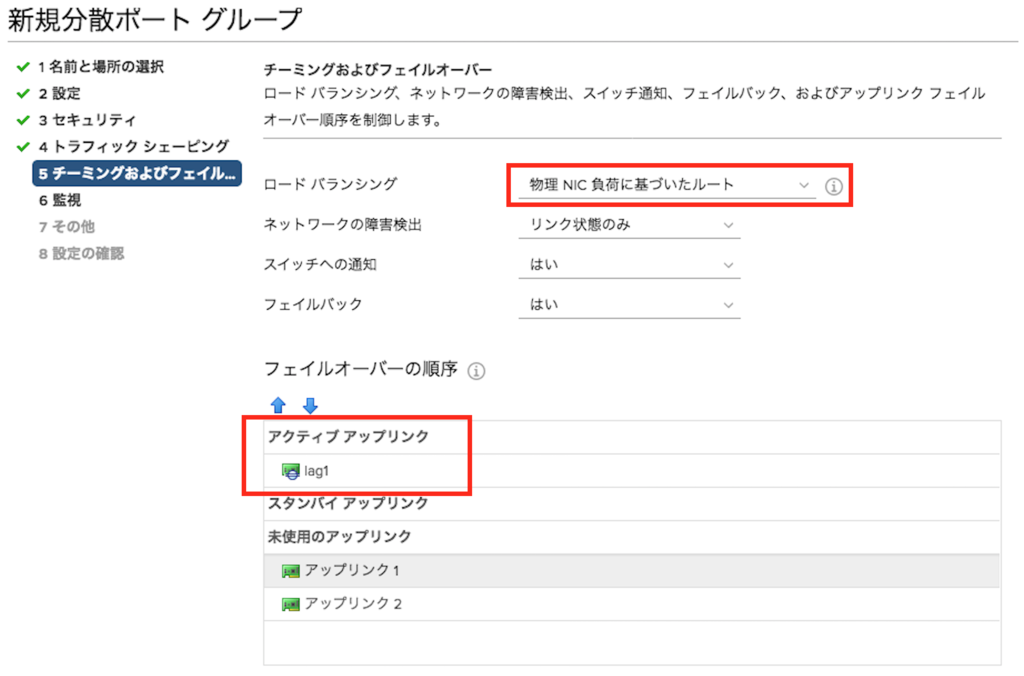Go to step 4 トラフィック シェーピング

[x=133, y=146]
